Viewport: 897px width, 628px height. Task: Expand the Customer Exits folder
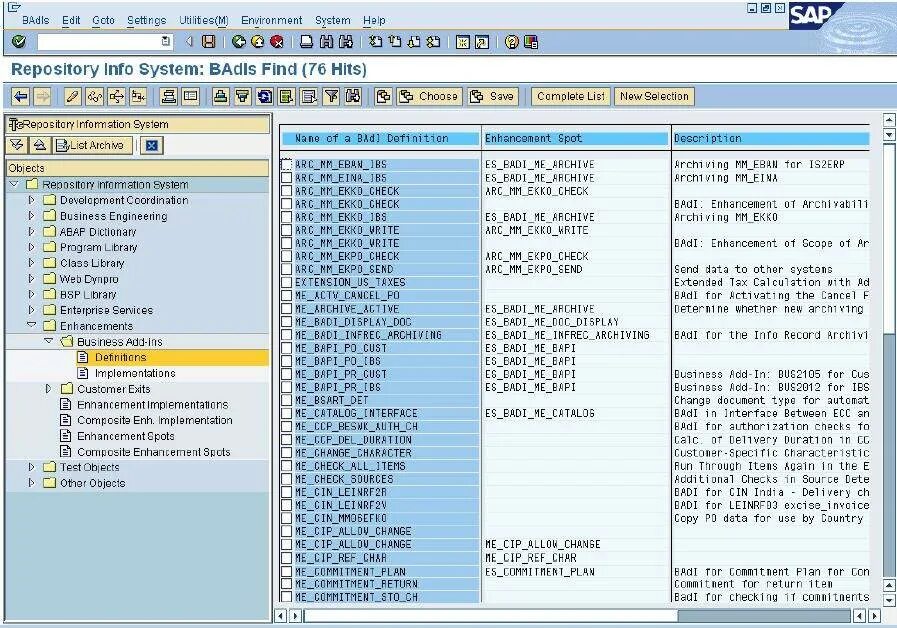pos(49,388)
